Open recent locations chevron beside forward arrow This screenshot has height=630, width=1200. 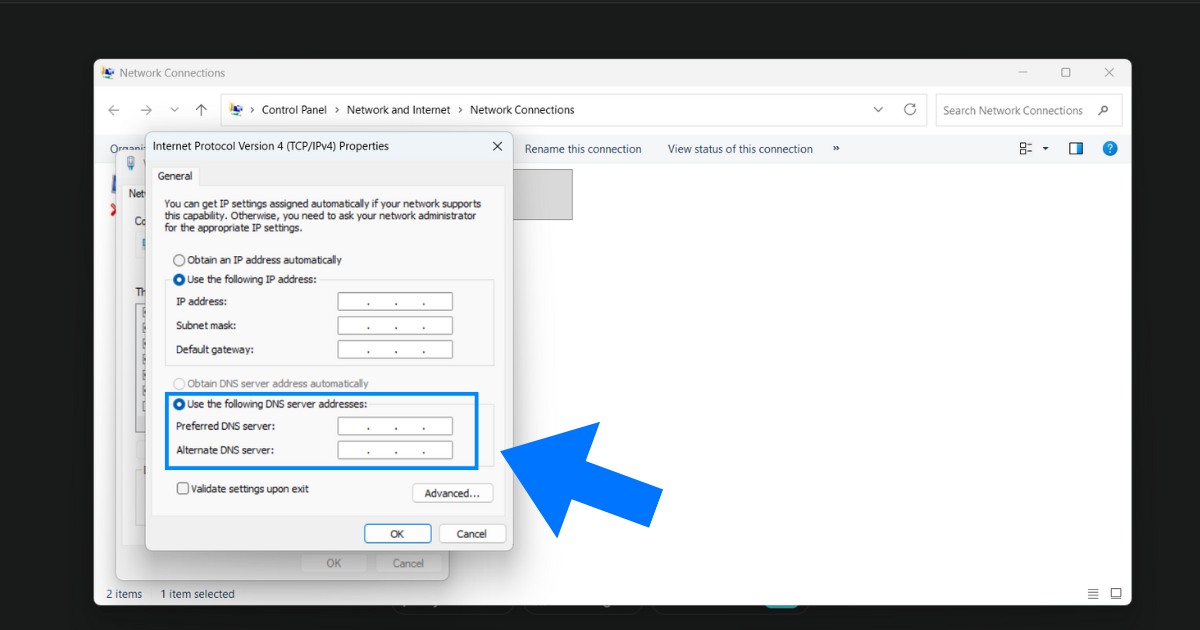[x=174, y=110]
